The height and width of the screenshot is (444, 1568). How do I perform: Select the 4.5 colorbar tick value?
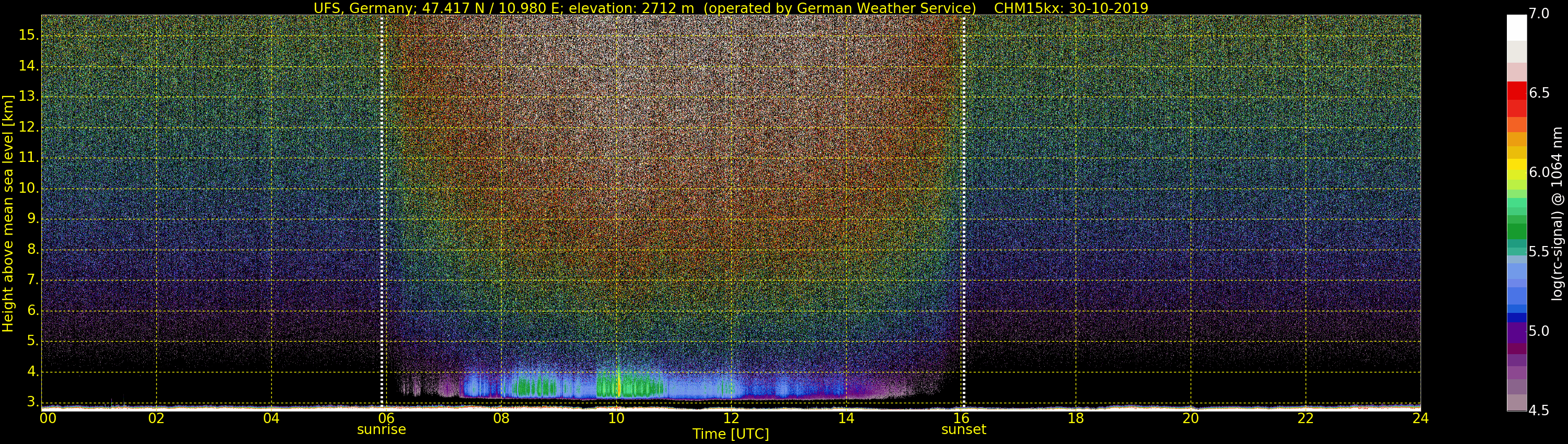pyautogui.click(x=1539, y=411)
